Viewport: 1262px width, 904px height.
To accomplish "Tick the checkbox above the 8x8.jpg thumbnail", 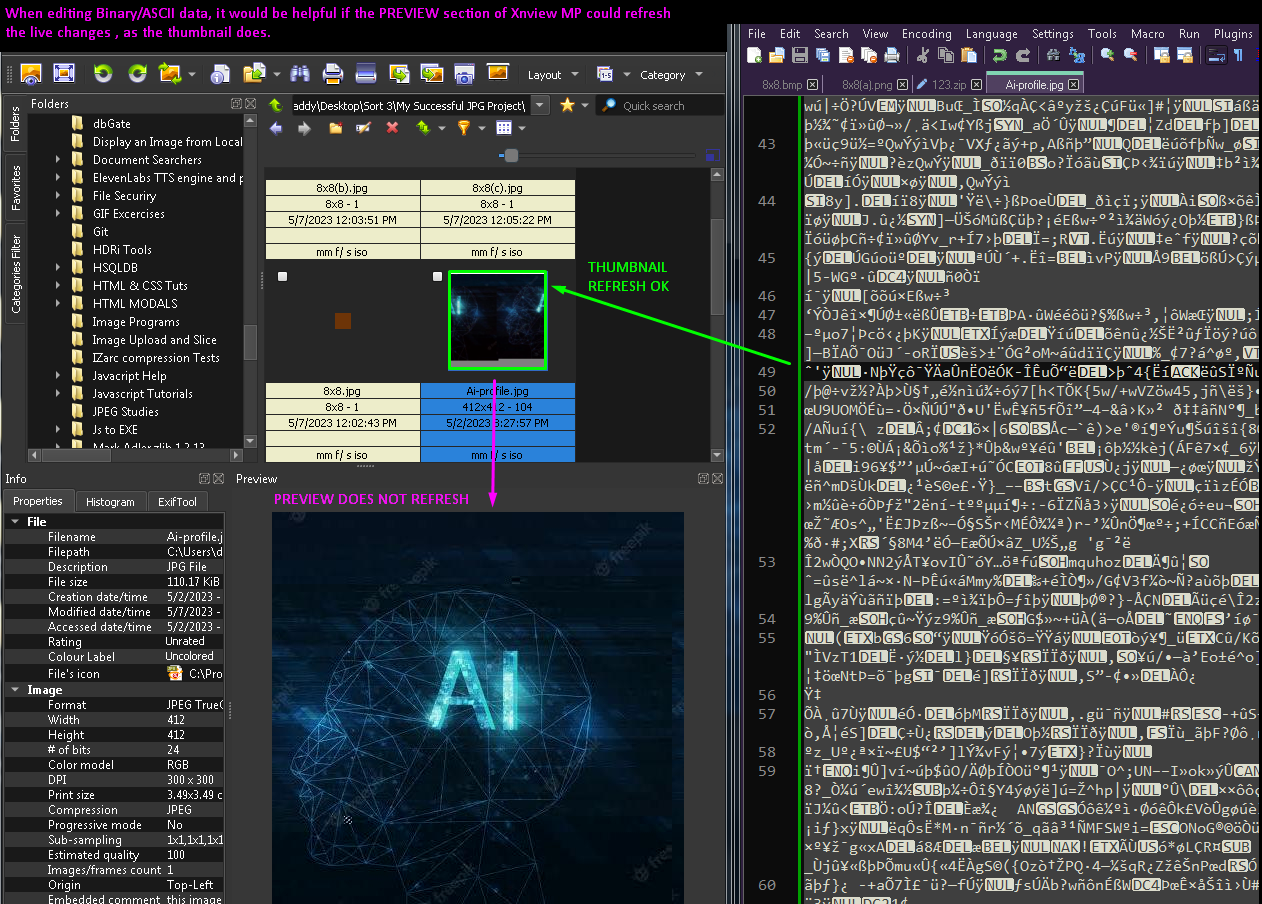I will pyautogui.click(x=283, y=277).
